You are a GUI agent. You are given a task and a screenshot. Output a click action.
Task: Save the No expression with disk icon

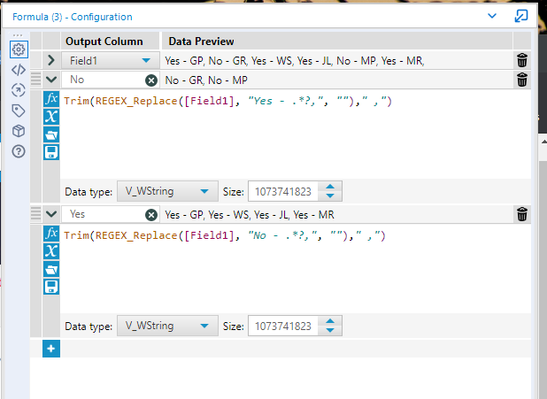(51, 152)
